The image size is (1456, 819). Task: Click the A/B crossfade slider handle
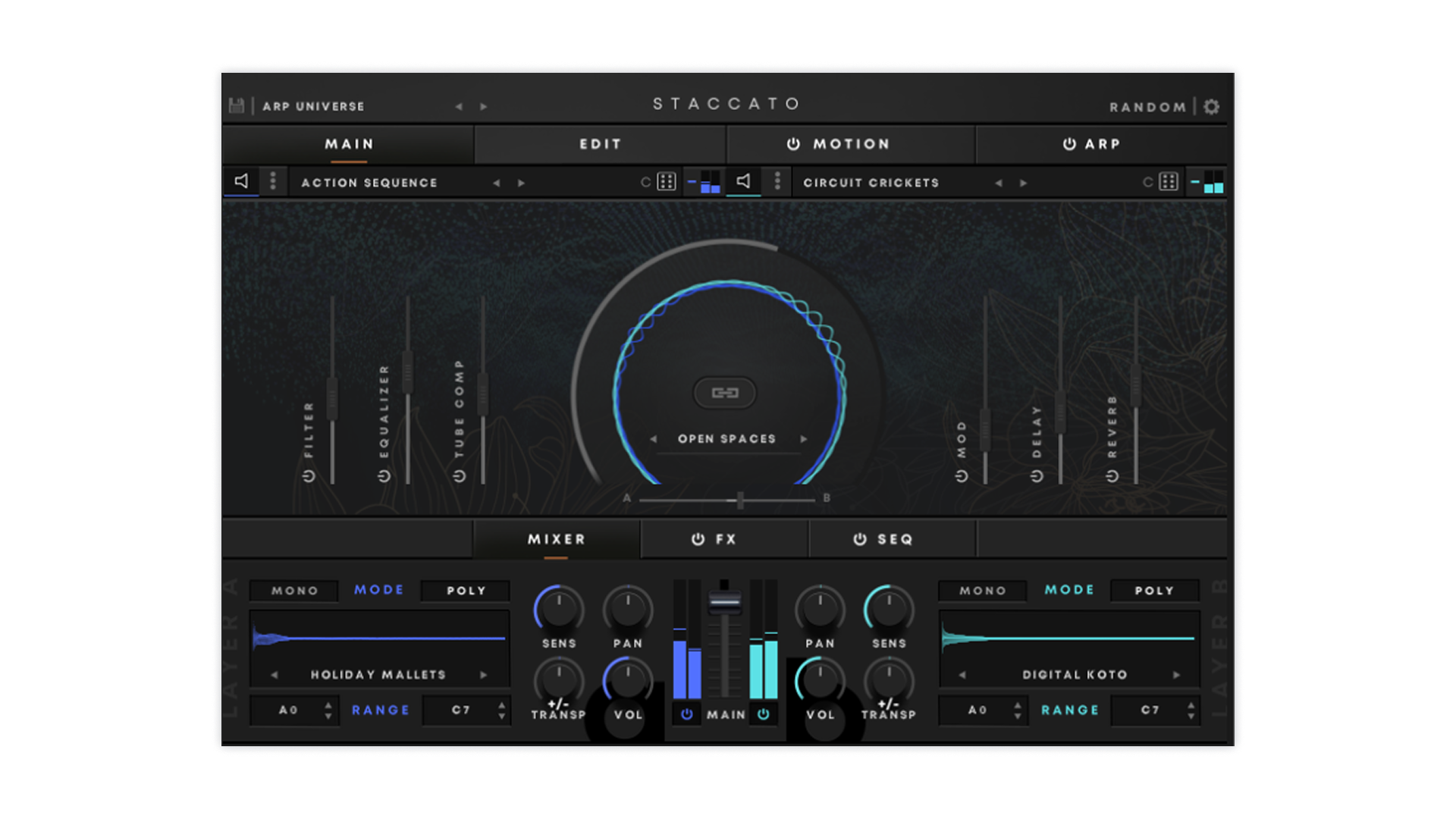tap(740, 500)
